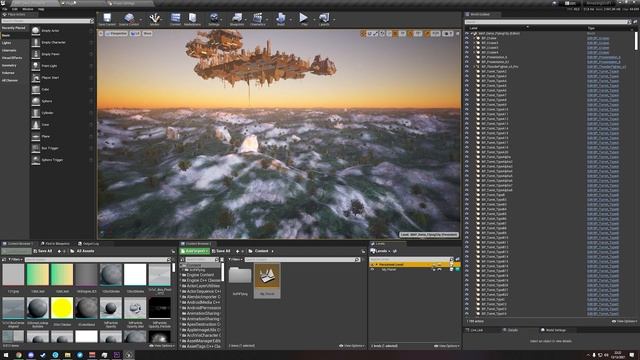Open Source Control dropdown arrow
Image resolution: width=640 pixels, height=360 pixels.
click(x=140, y=19)
